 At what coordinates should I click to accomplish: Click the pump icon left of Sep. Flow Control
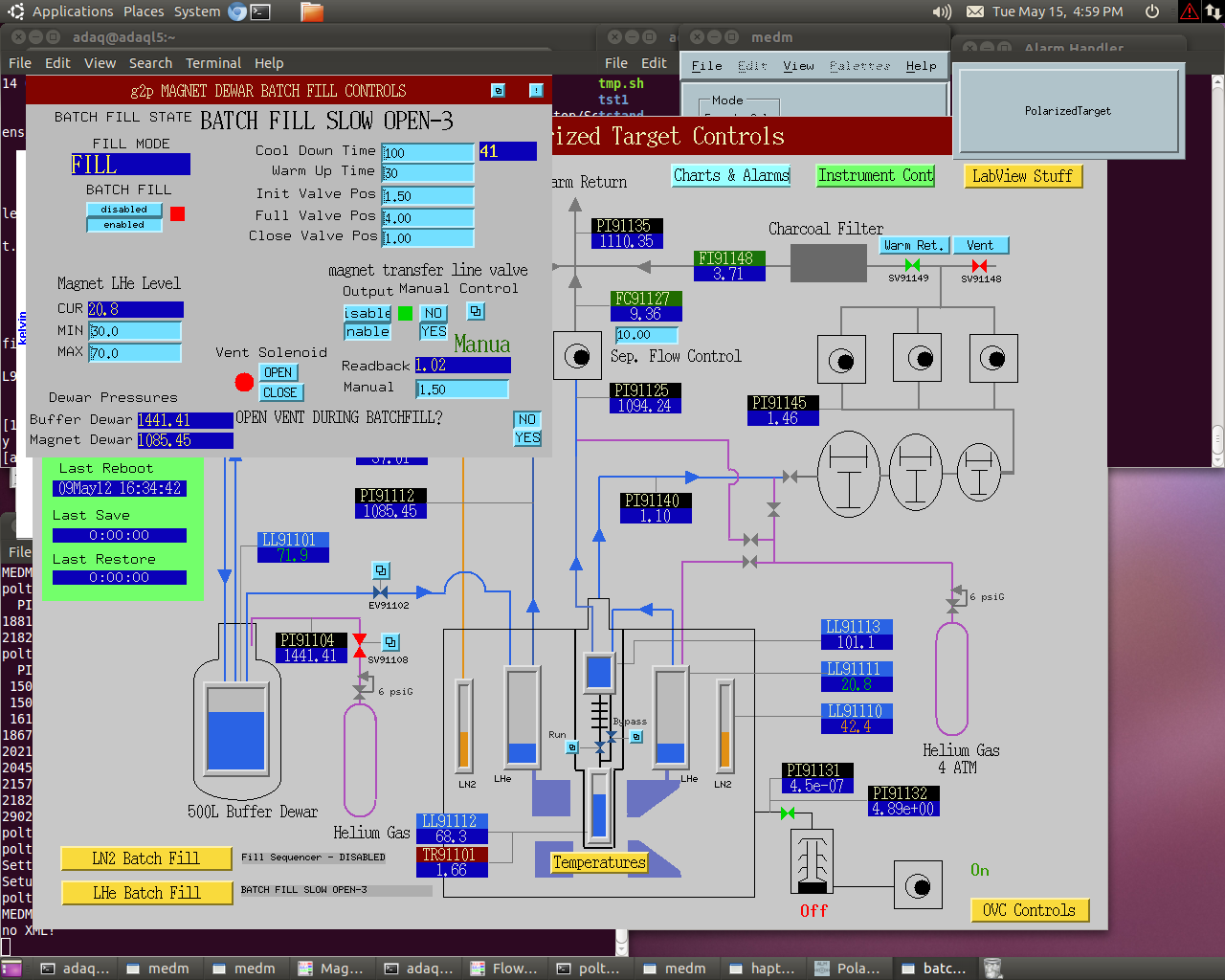(577, 357)
